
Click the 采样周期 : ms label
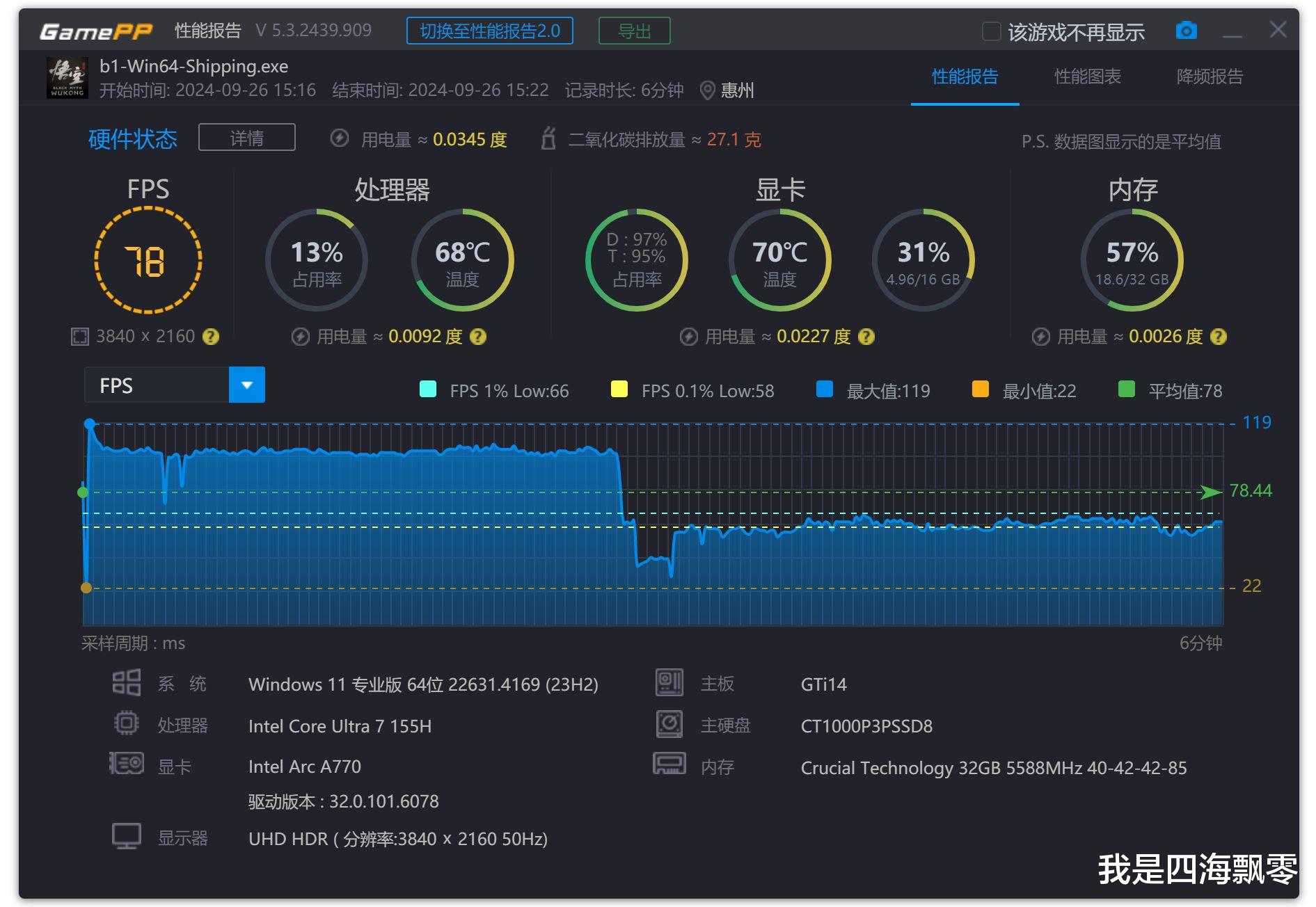(x=134, y=643)
